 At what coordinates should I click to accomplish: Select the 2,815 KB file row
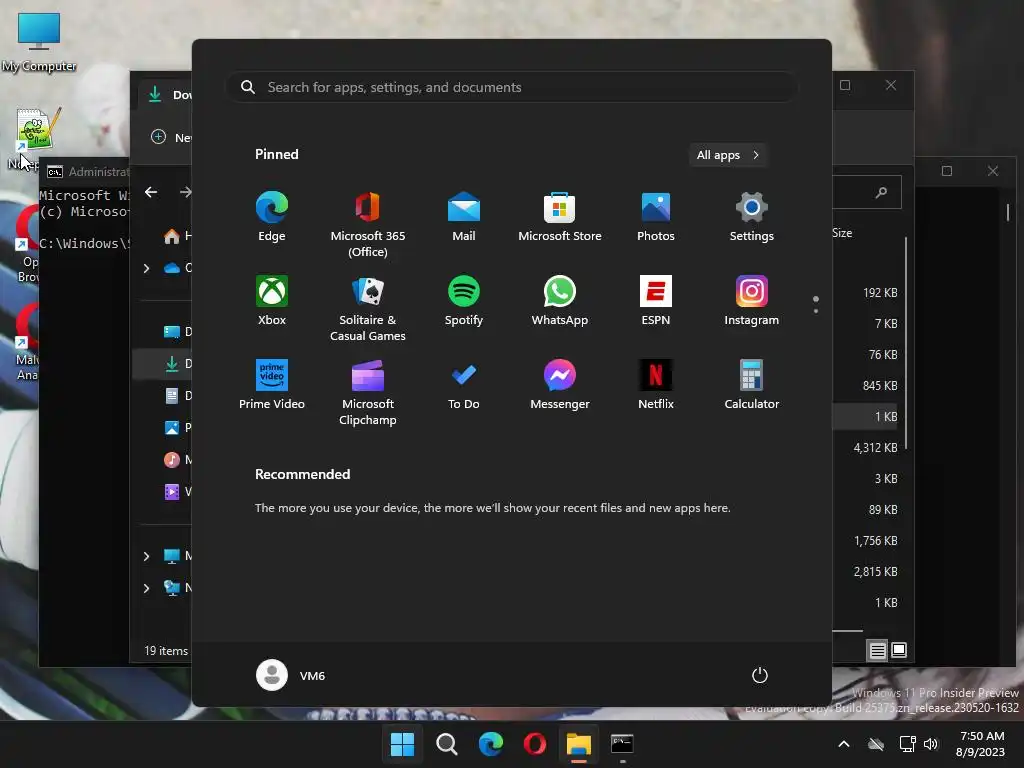[866, 571]
